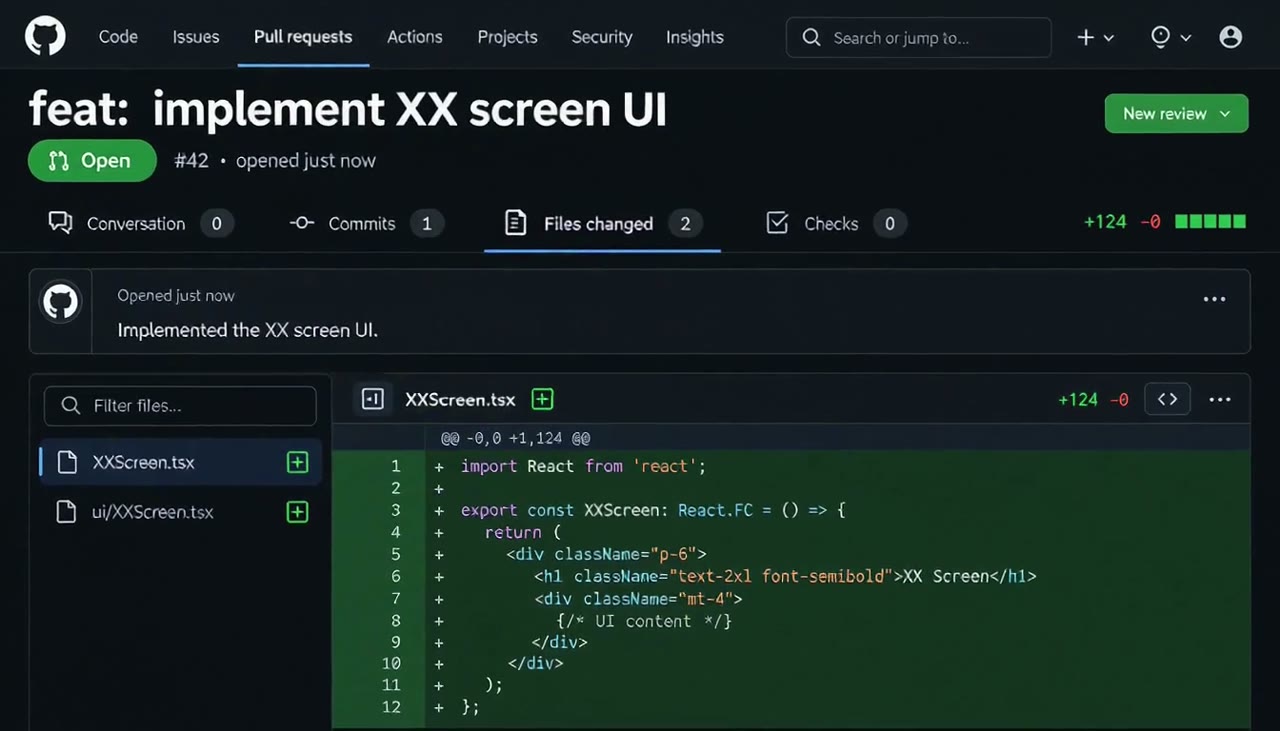Click the added-file badge next to XXScreen.tsx header
The width and height of the screenshot is (1280, 731).
(542, 399)
